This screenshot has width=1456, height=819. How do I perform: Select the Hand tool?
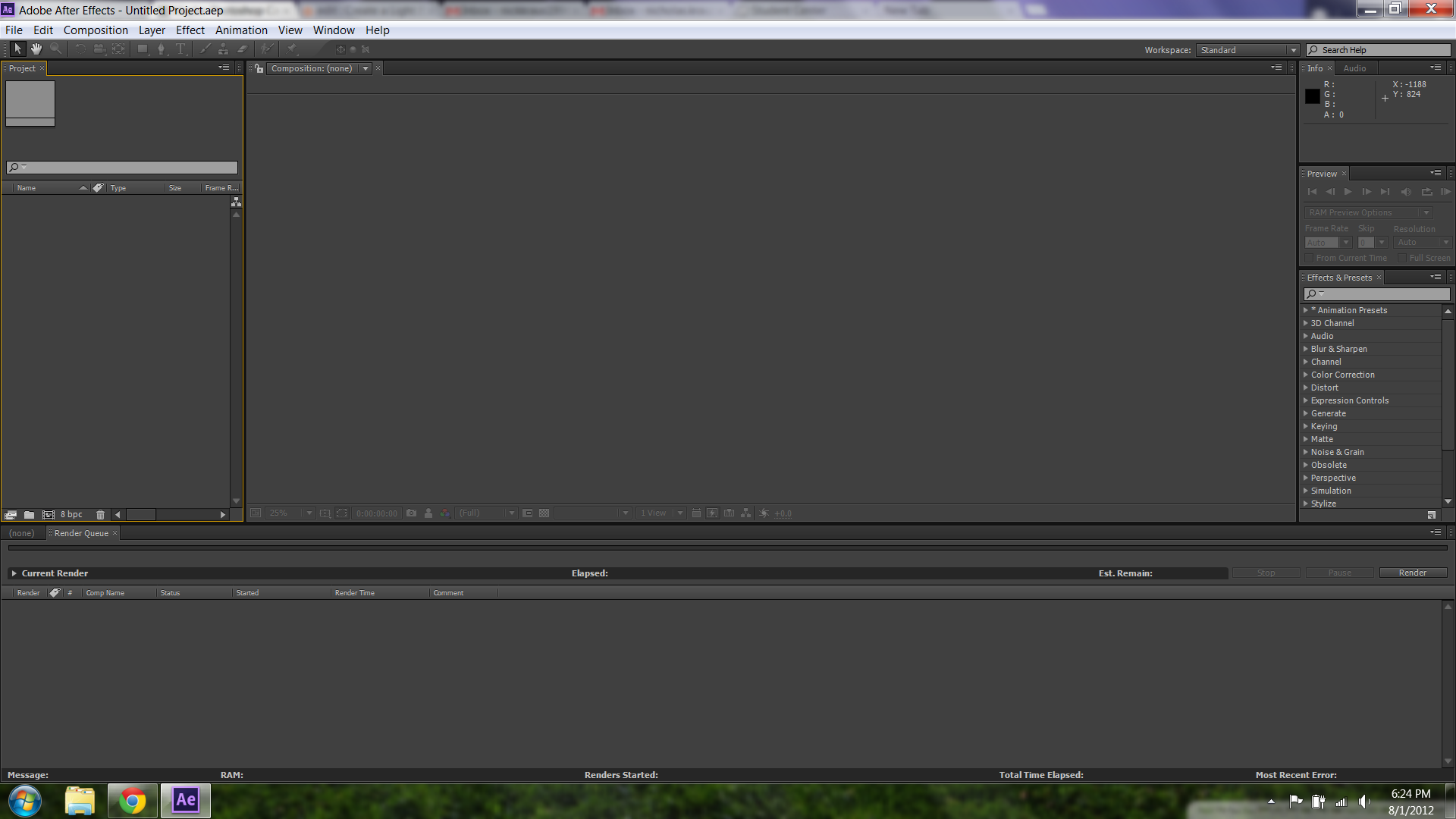[x=36, y=49]
